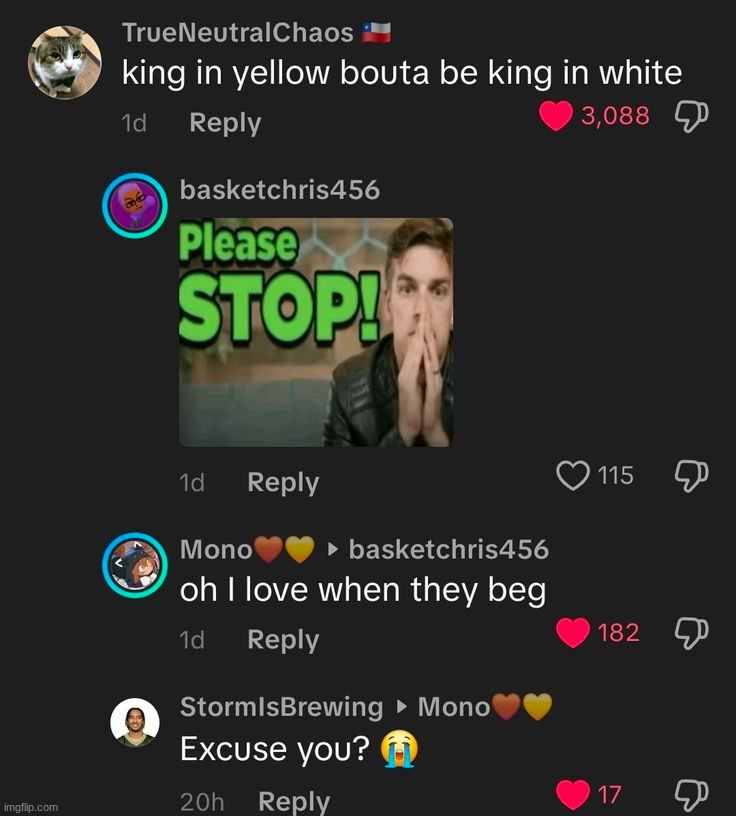This screenshot has height=816, width=736.
Task: Reply to basketchris456's GIF comment
Action: click(282, 481)
